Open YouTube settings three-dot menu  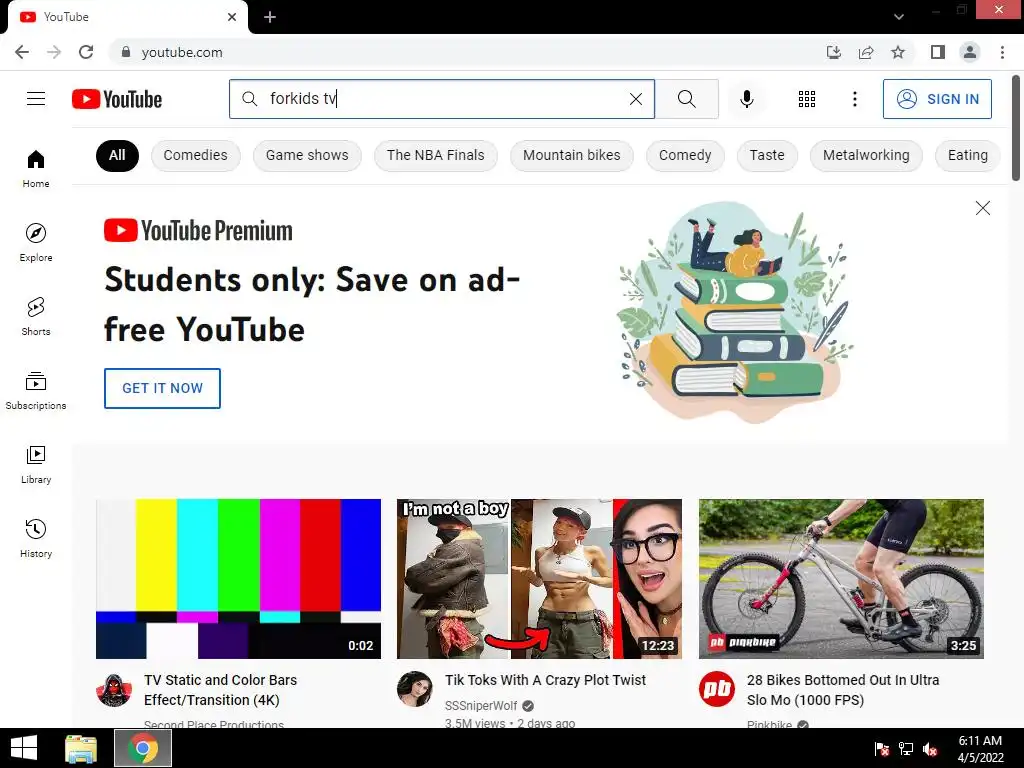coord(854,99)
